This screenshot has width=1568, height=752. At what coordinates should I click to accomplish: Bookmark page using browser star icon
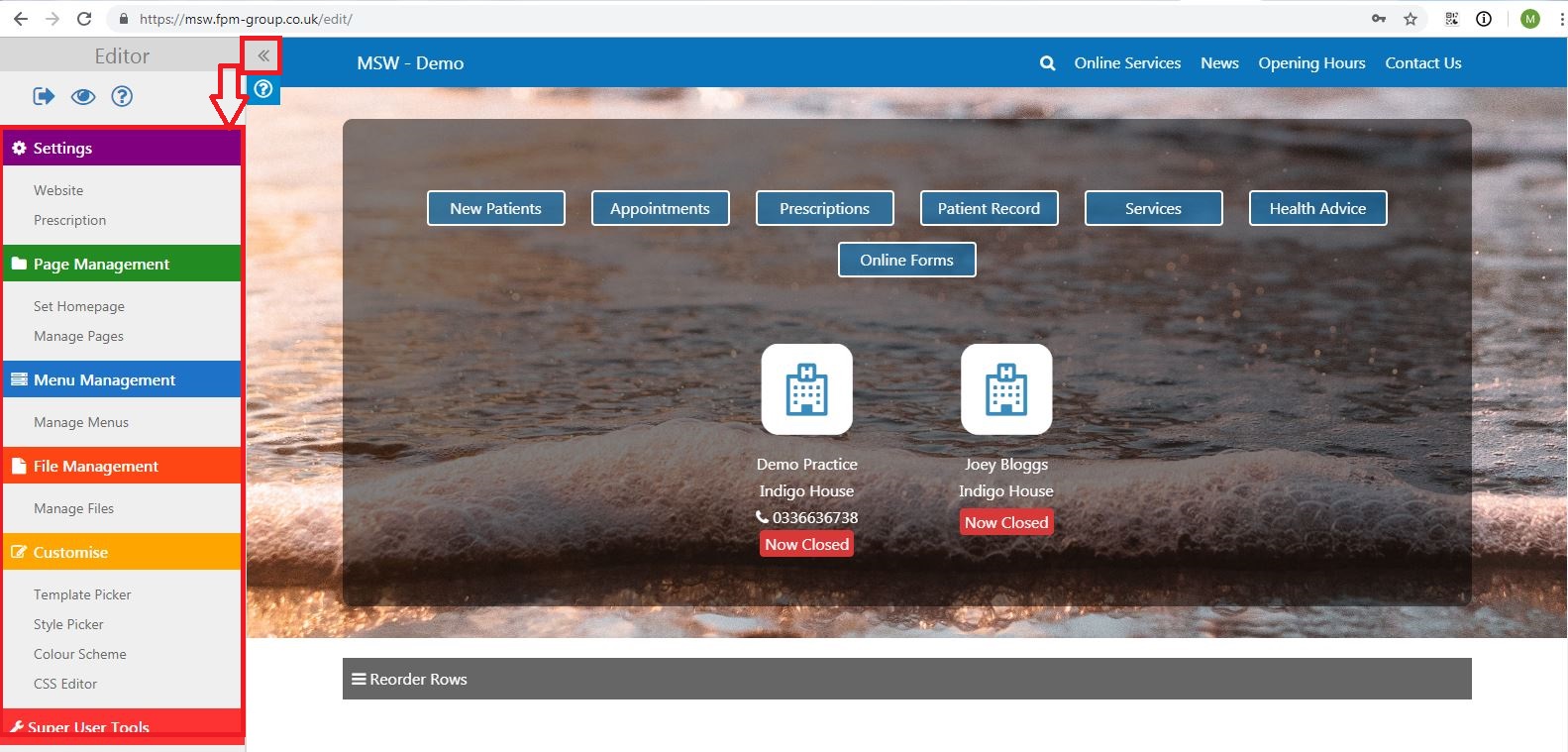coord(1411,19)
